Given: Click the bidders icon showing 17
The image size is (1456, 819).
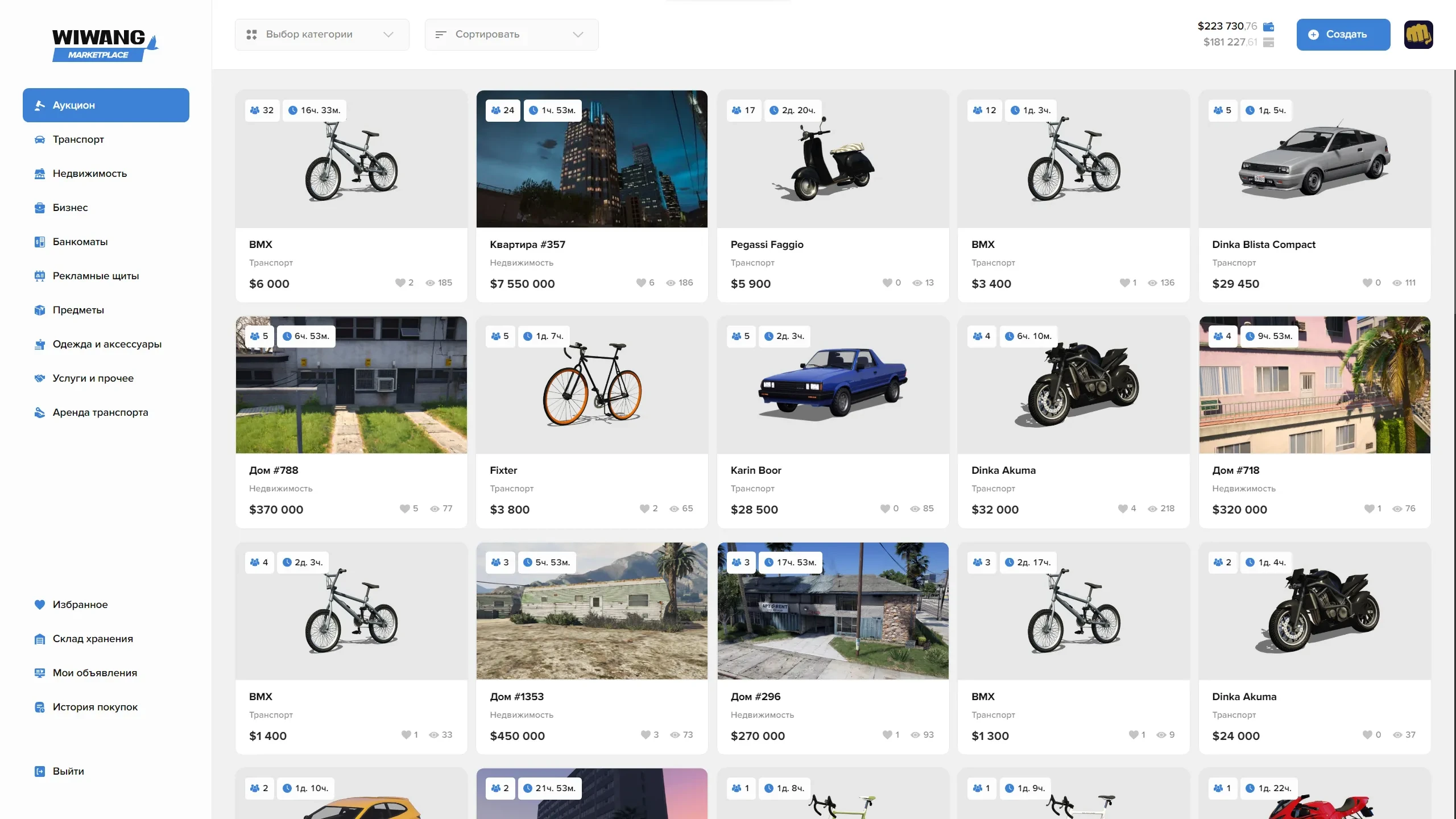Looking at the screenshot, I should coord(737,110).
